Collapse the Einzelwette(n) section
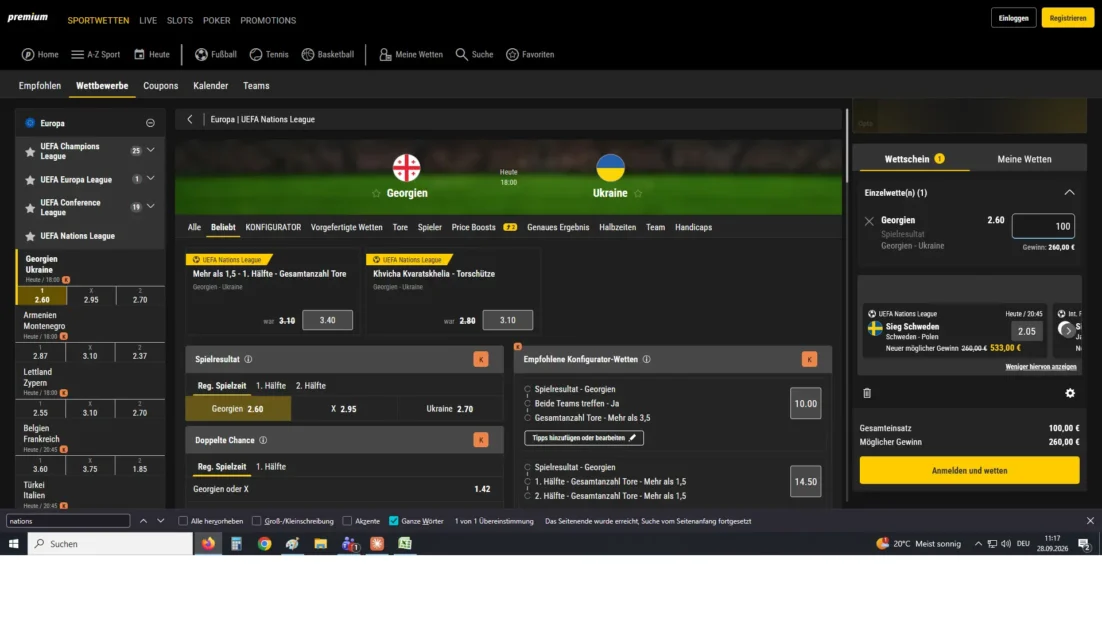 [x=1069, y=193]
